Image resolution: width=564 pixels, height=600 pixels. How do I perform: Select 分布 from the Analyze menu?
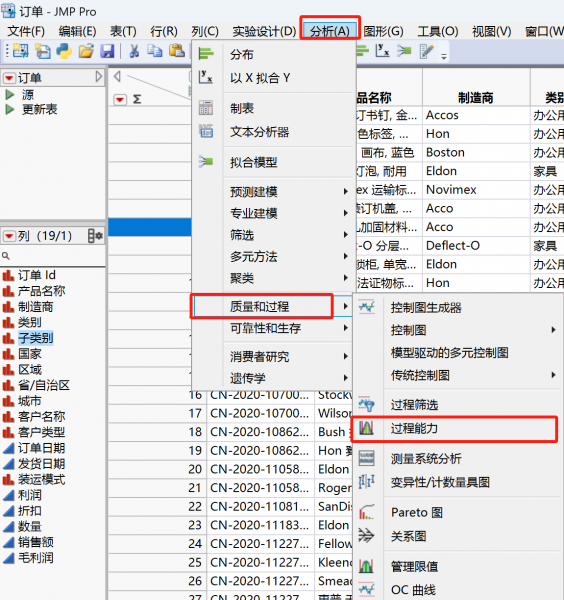tap(241, 54)
